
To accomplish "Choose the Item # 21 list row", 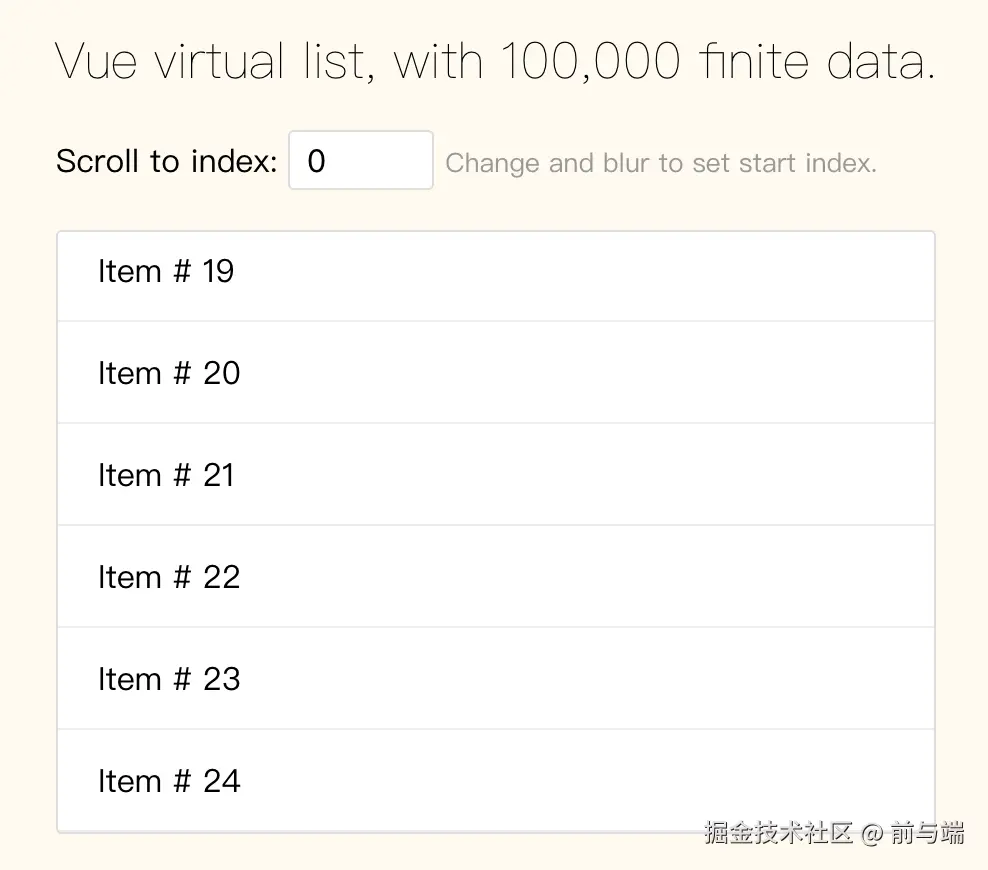I will (496, 475).
